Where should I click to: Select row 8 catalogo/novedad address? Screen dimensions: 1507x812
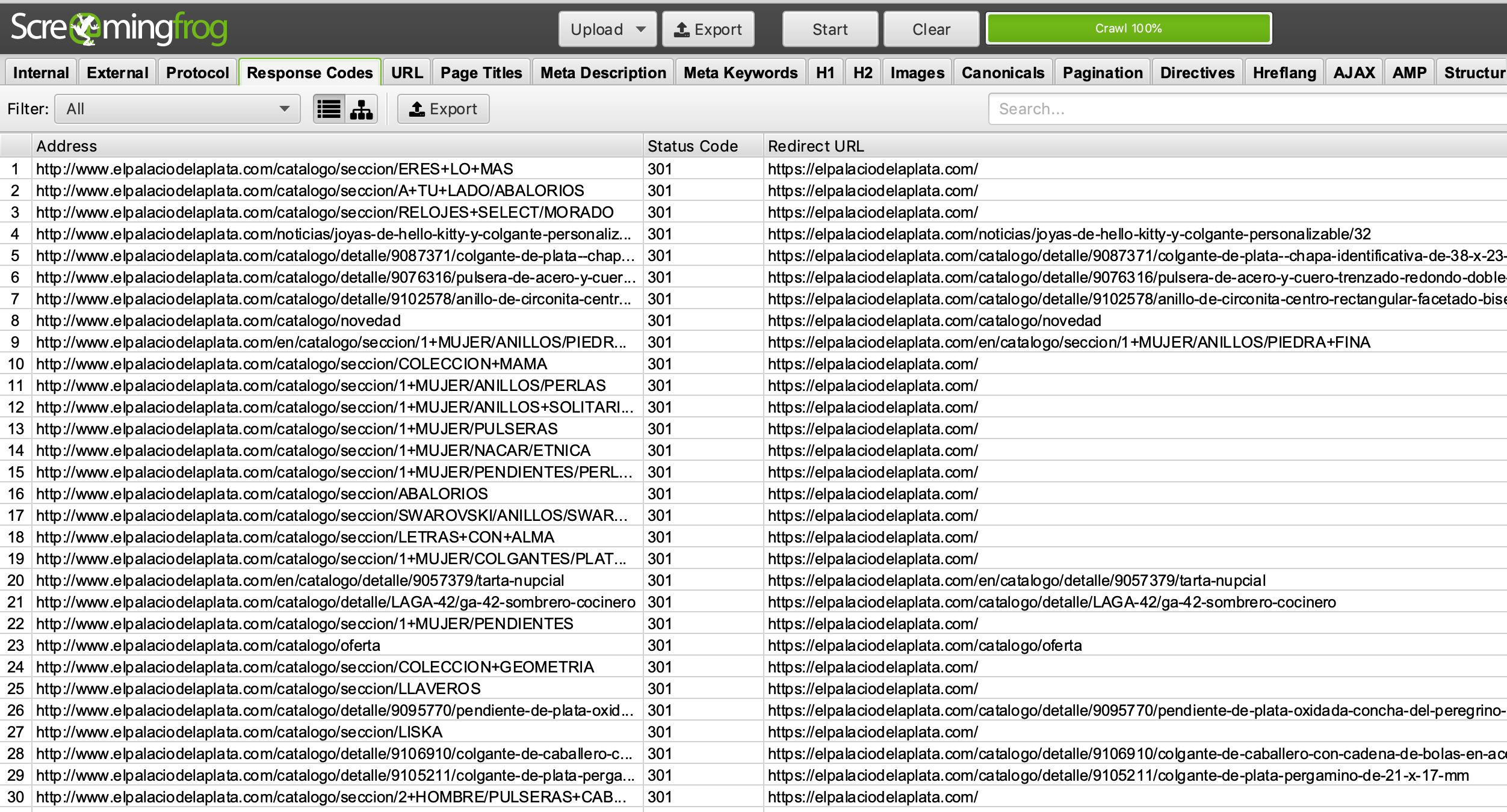pos(218,321)
